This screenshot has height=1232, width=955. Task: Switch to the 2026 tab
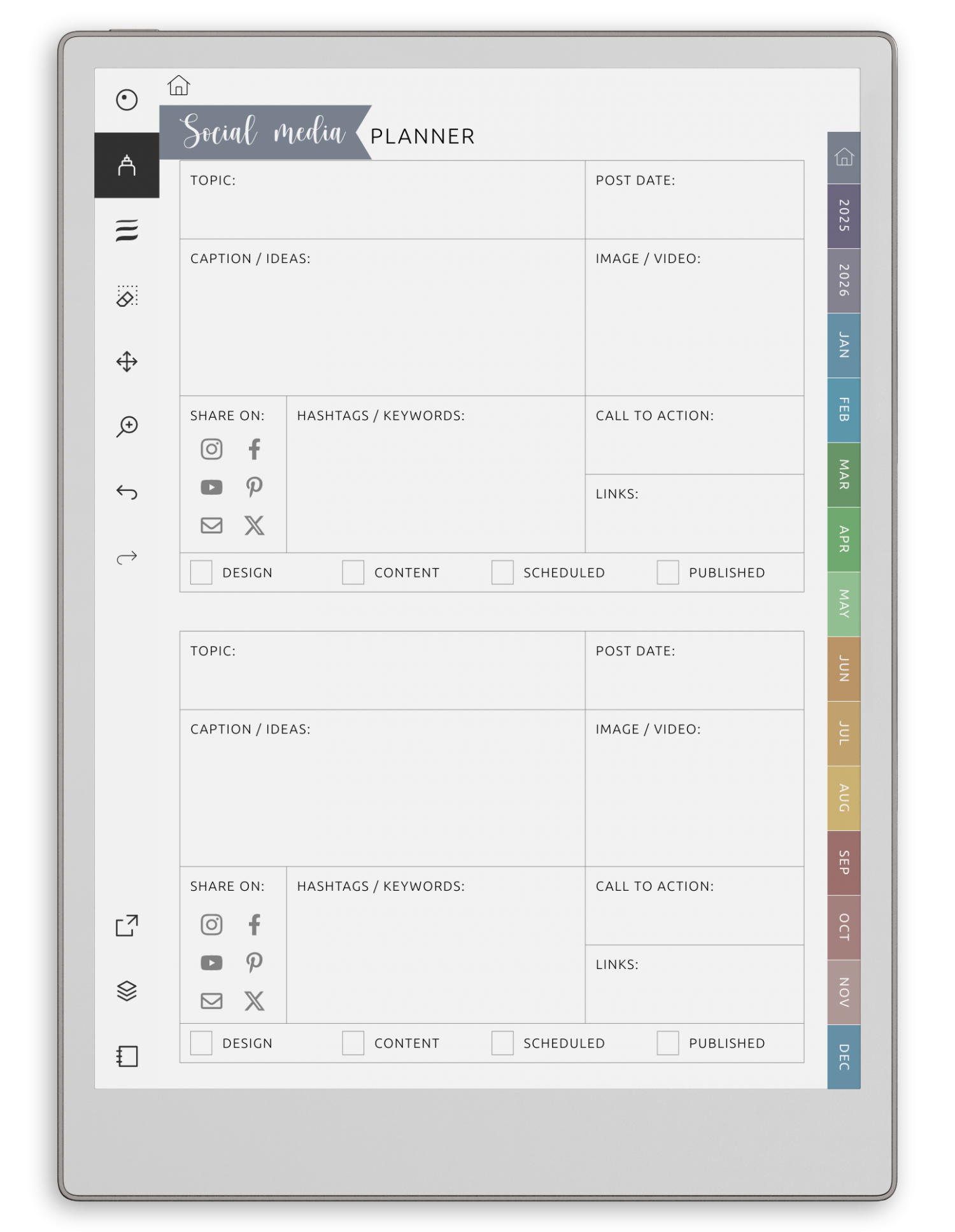tap(844, 281)
